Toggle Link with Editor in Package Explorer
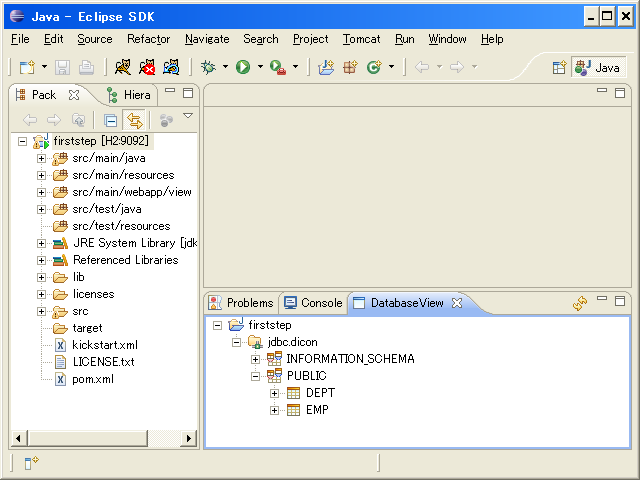 coord(133,120)
